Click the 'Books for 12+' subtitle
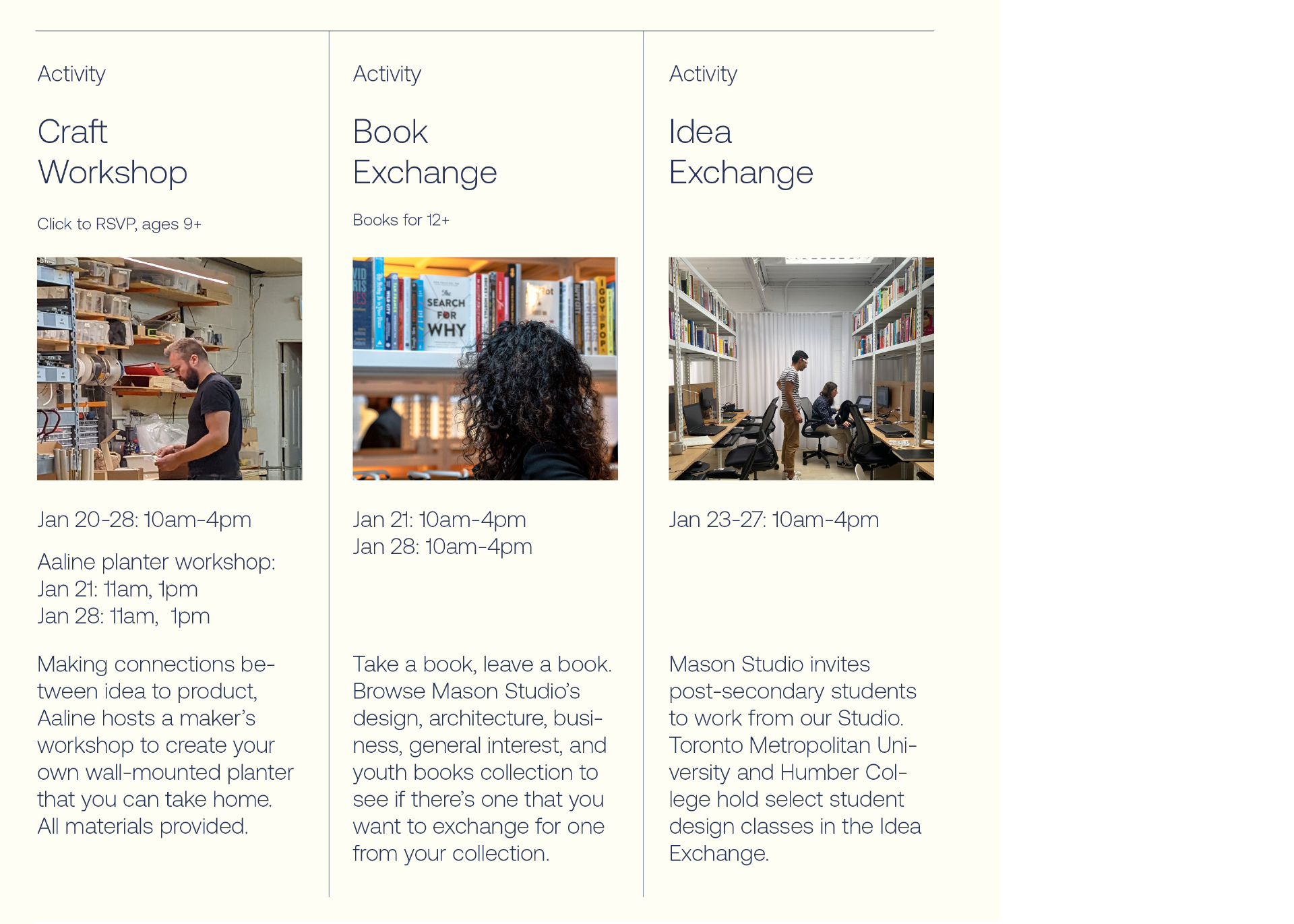The height and width of the screenshot is (924, 1294). (x=401, y=220)
